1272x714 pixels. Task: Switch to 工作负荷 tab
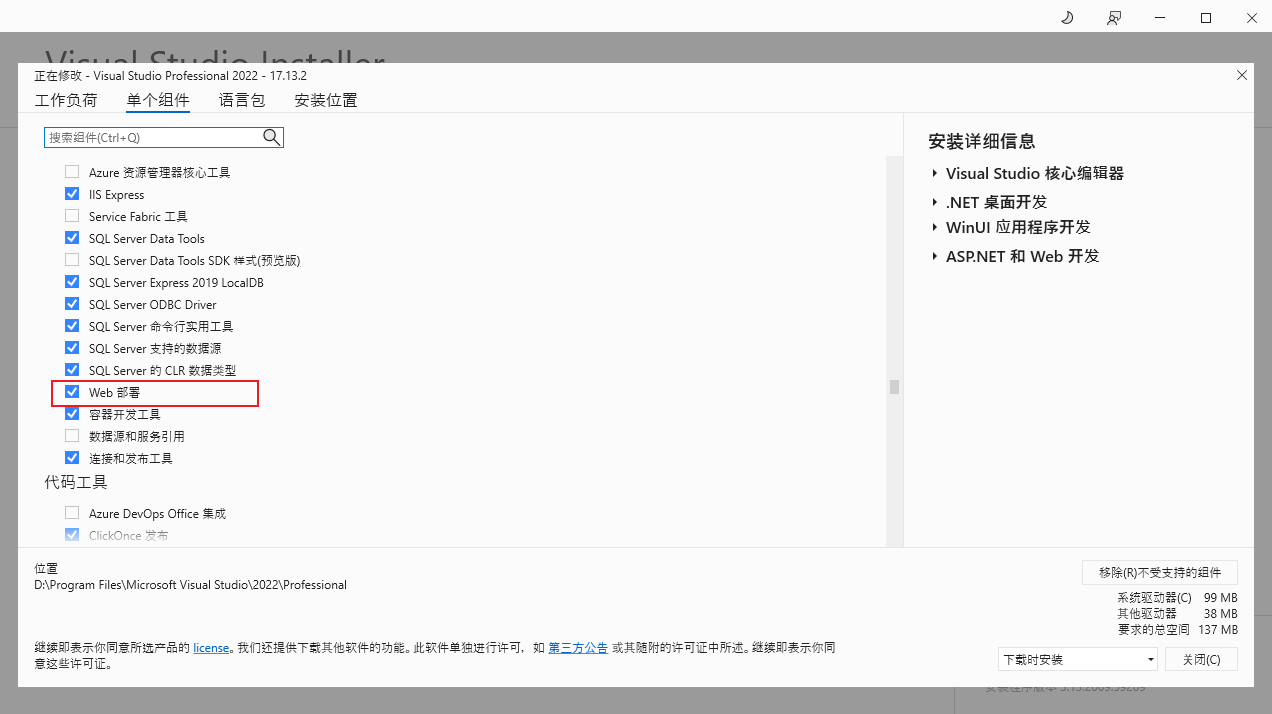[x=66, y=100]
